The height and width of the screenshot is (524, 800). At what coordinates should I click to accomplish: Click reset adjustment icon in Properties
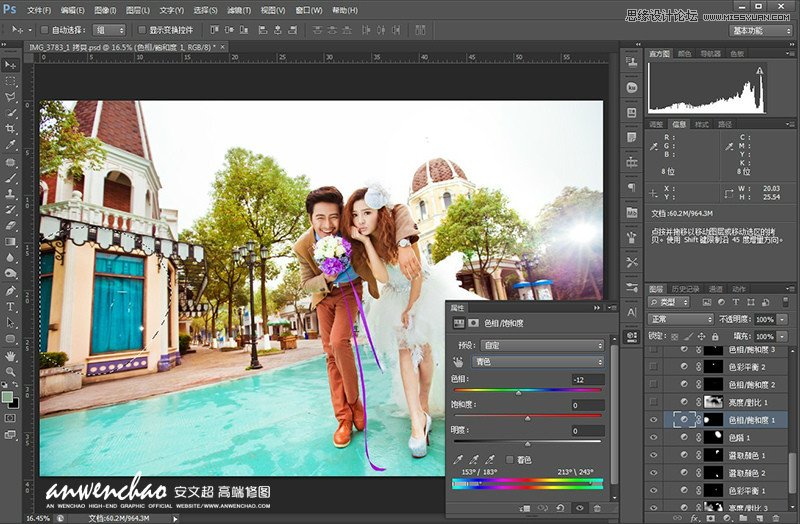(560, 508)
